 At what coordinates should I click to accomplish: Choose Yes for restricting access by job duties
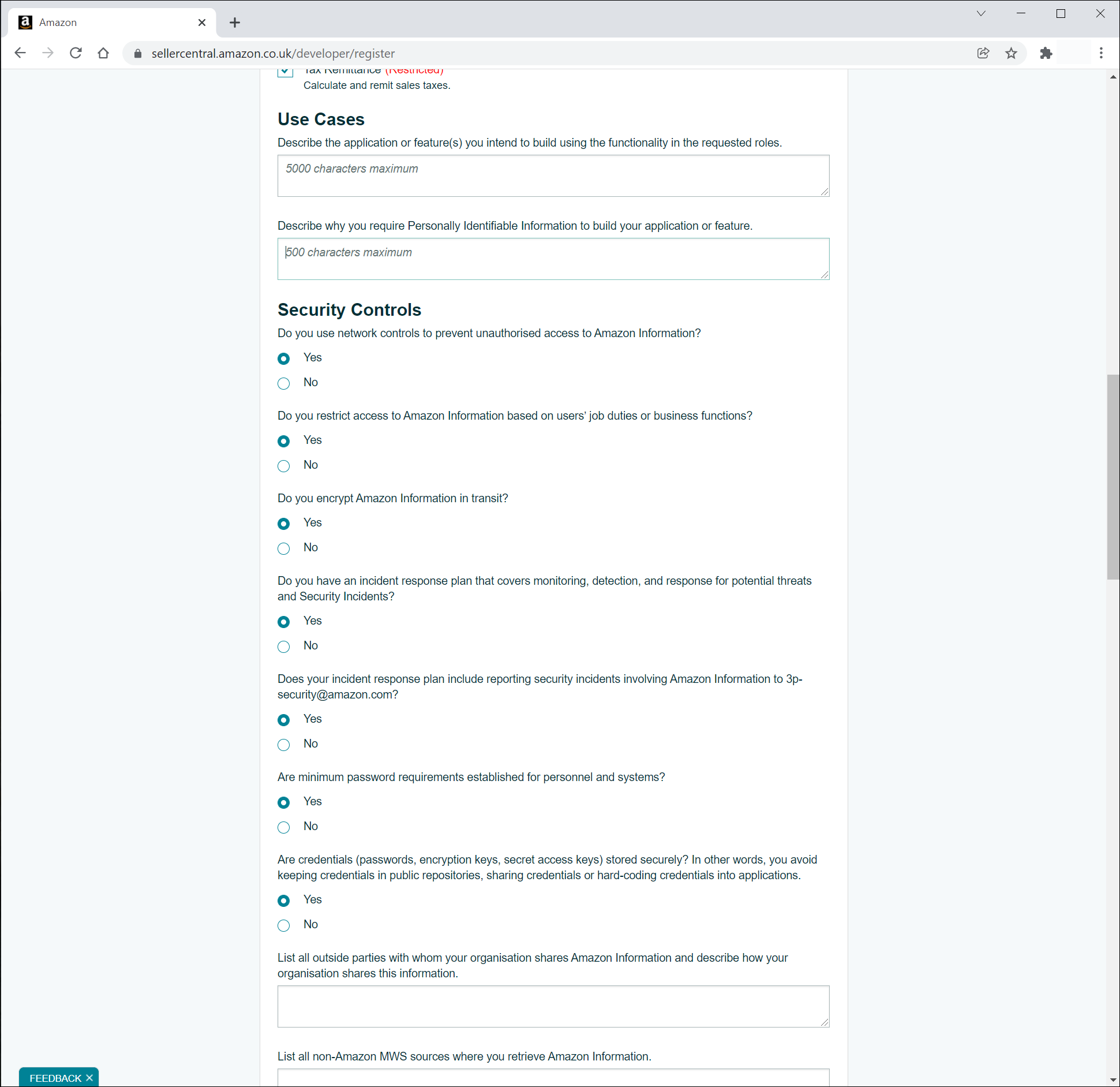(283, 441)
